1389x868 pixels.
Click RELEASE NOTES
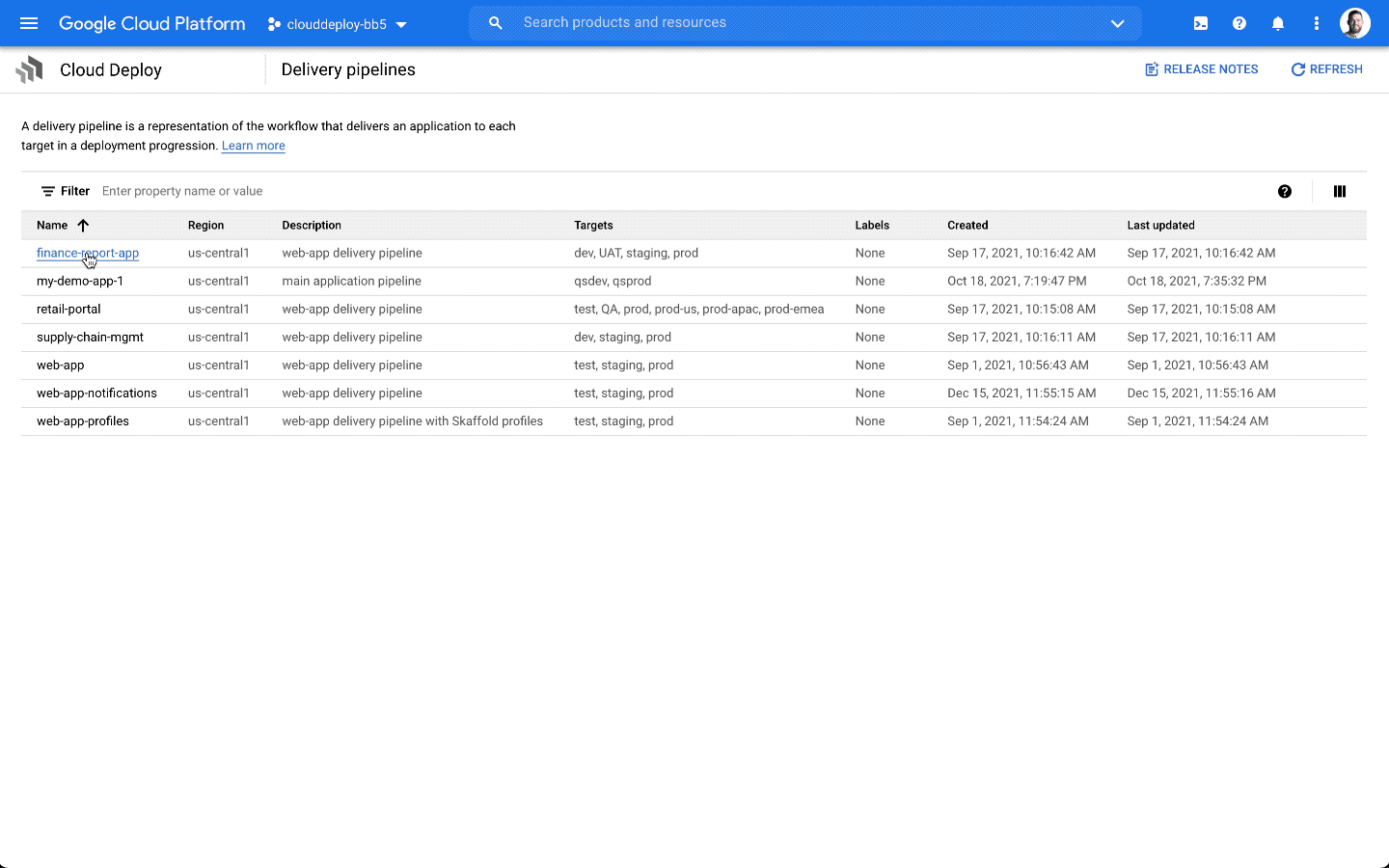(x=1201, y=68)
